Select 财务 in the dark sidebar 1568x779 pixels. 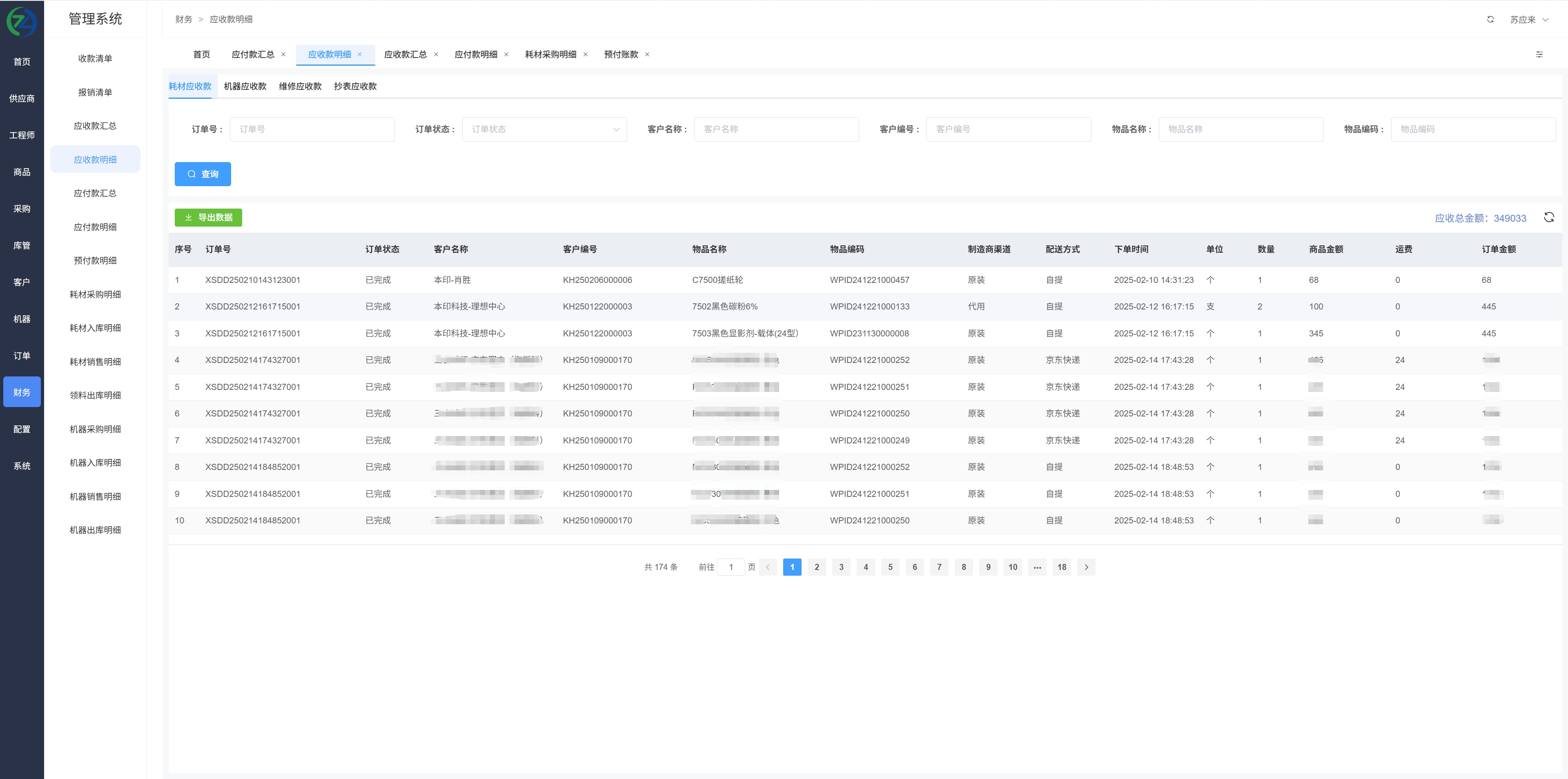(x=22, y=392)
